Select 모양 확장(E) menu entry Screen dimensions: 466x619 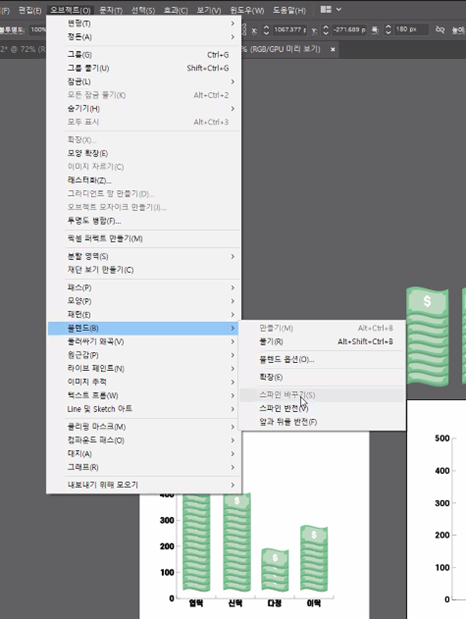click(143, 153)
